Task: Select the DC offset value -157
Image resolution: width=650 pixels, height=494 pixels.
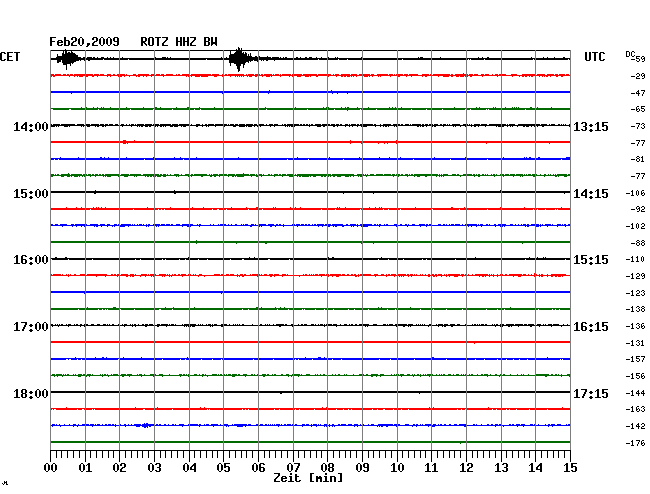Action: 635,359
